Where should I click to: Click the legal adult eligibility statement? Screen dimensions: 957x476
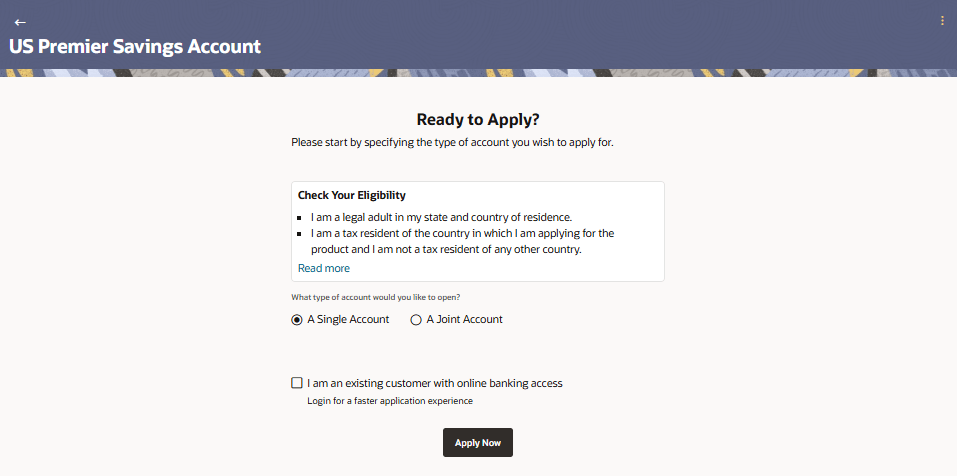click(440, 217)
